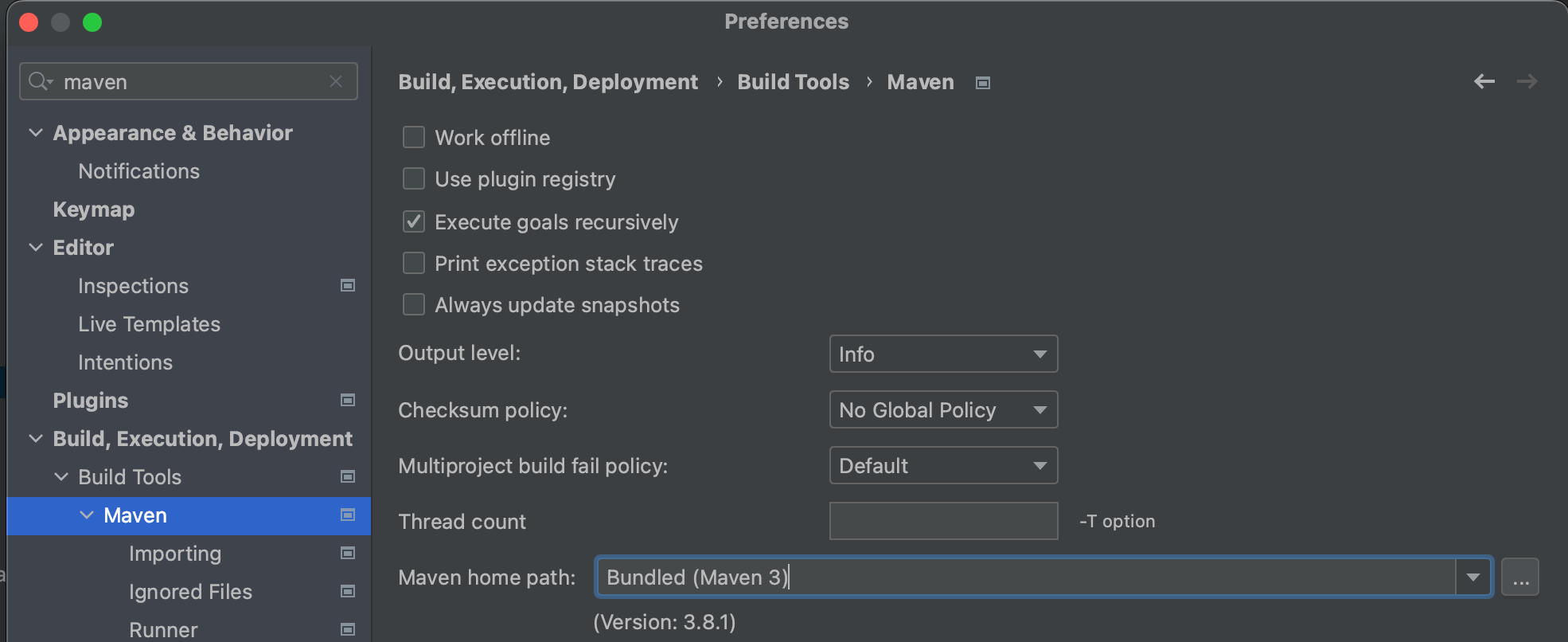
Task: Collapse Appearance & Behavior section
Action: 36,132
